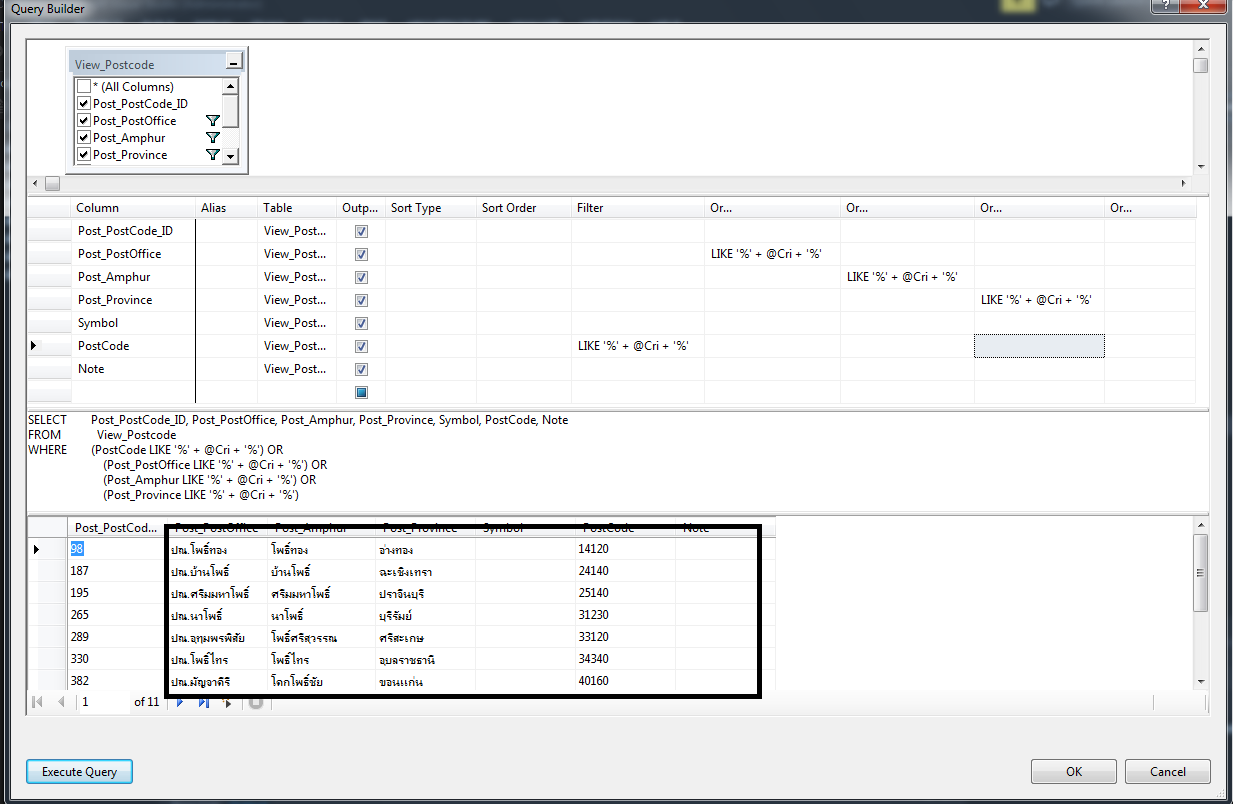Select Note in the Column grid
Viewport: 1233px width, 804px height.
pos(134,369)
